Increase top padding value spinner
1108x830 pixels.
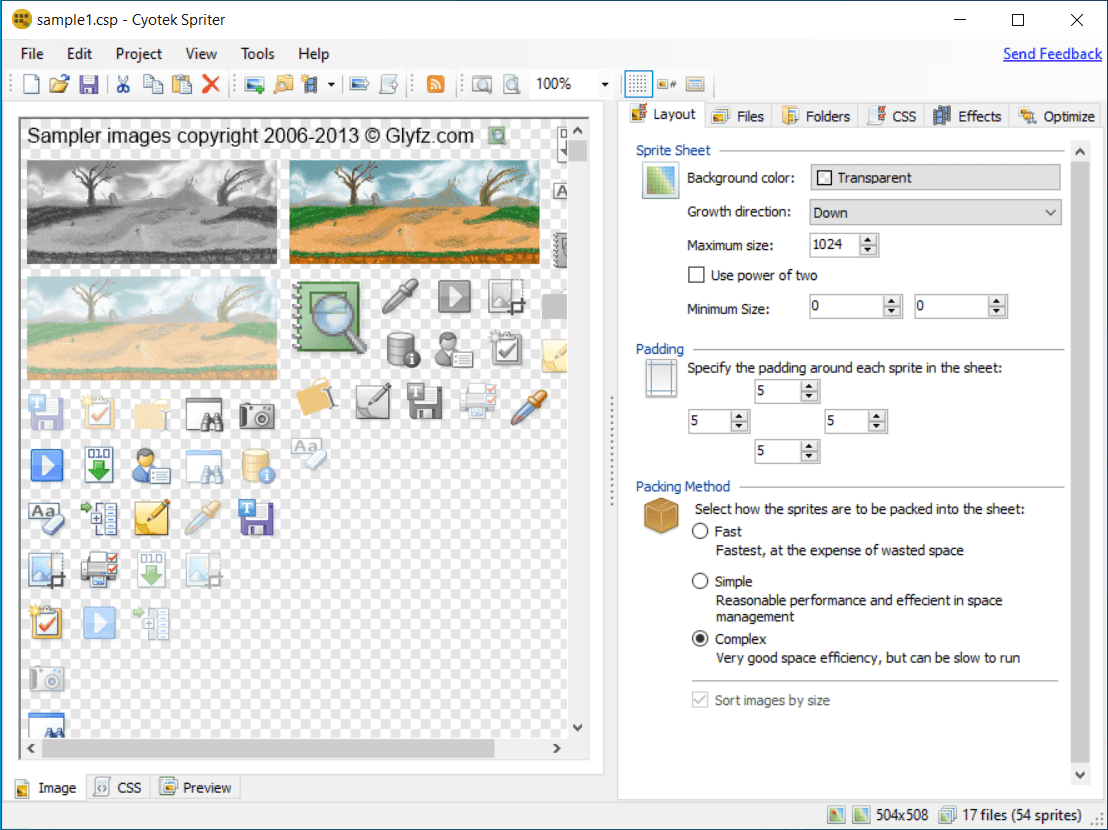(810, 386)
